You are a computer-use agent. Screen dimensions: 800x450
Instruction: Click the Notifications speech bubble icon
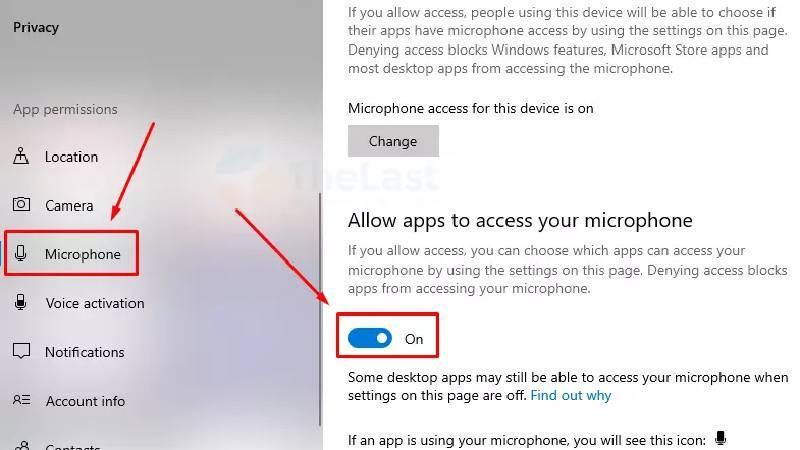pos(21,351)
